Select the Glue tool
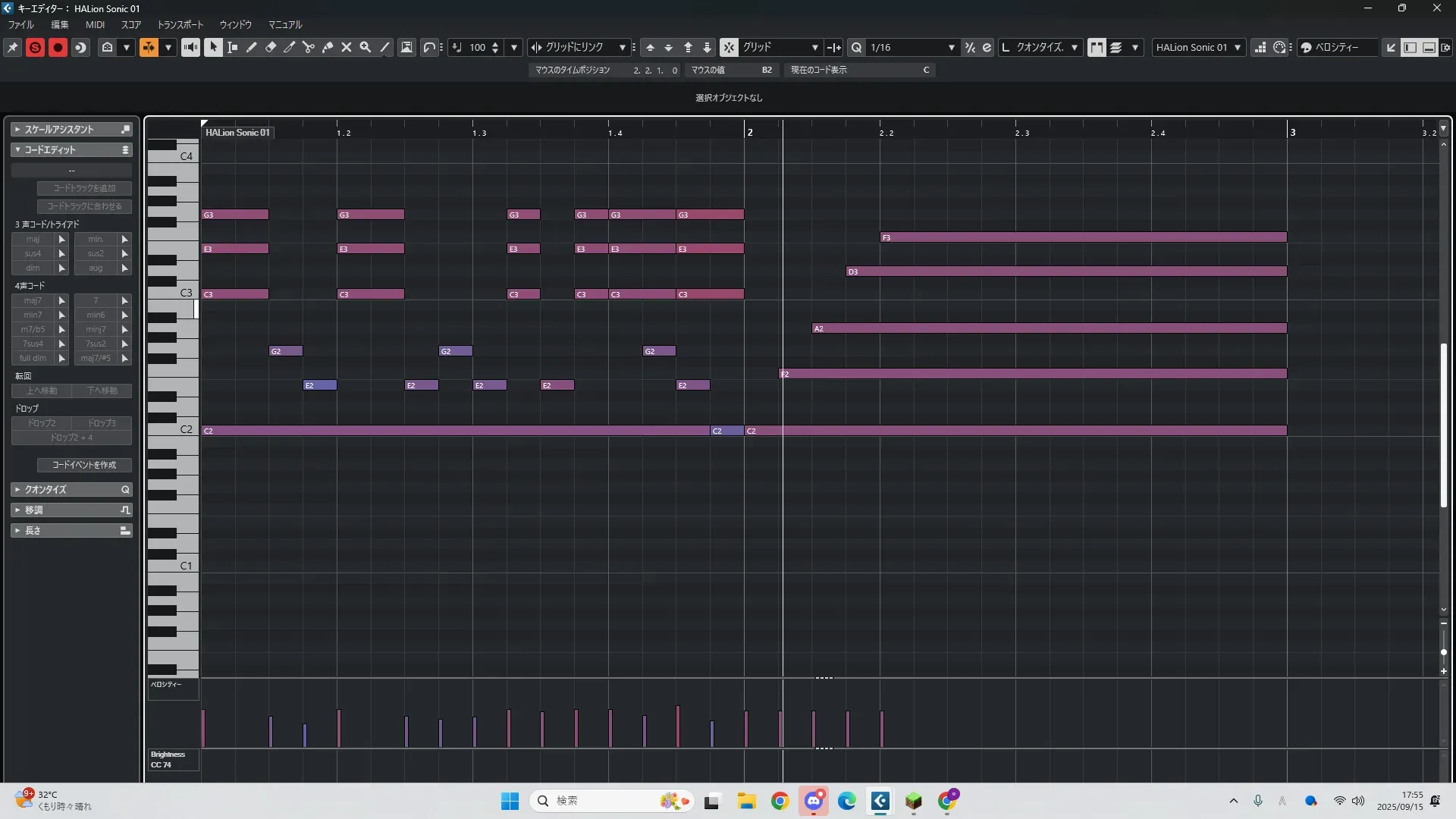The image size is (1456, 819). click(x=328, y=47)
